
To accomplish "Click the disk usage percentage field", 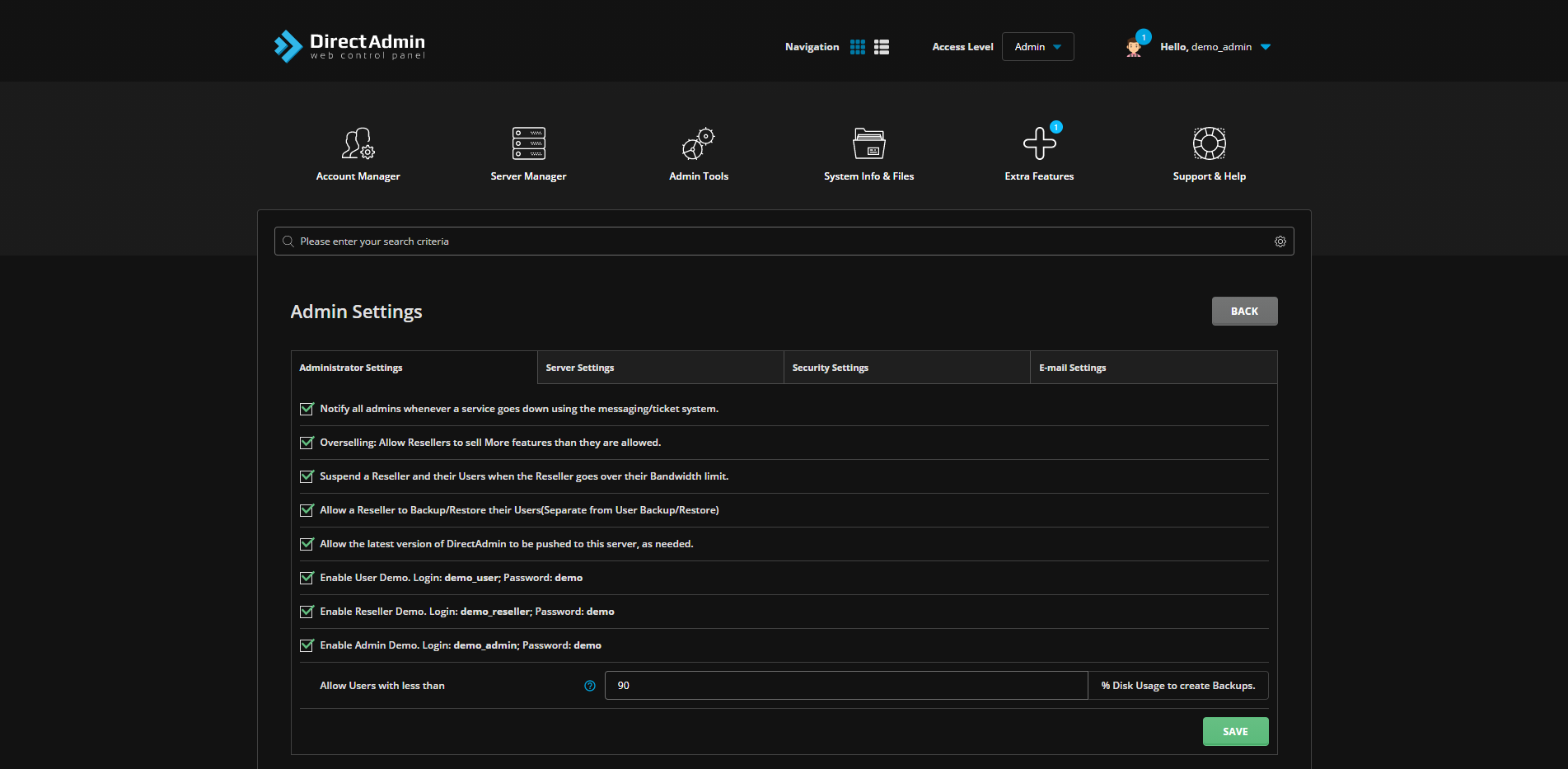I will (x=846, y=686).
